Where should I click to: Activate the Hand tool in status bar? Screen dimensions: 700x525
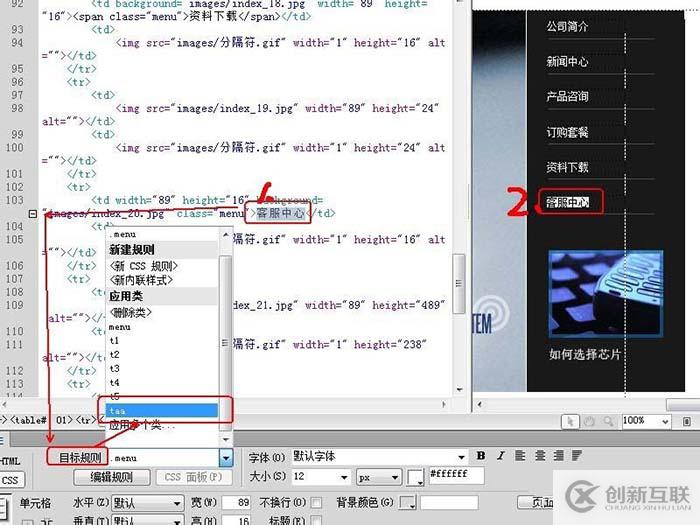(589, 421)
